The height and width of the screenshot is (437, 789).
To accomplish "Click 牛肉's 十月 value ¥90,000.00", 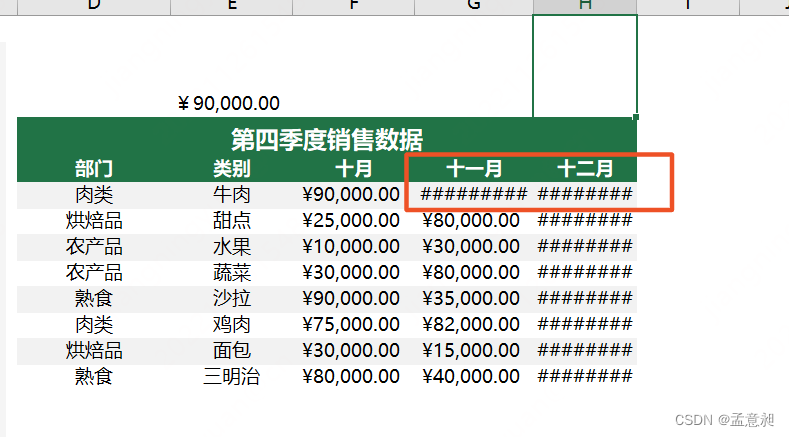I will [351, 195].
